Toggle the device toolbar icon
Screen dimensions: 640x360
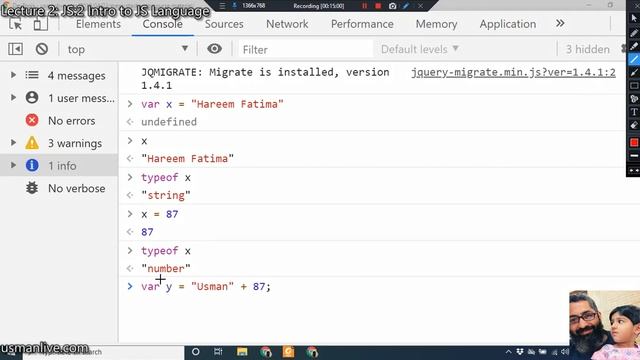[x=40, y=24]
